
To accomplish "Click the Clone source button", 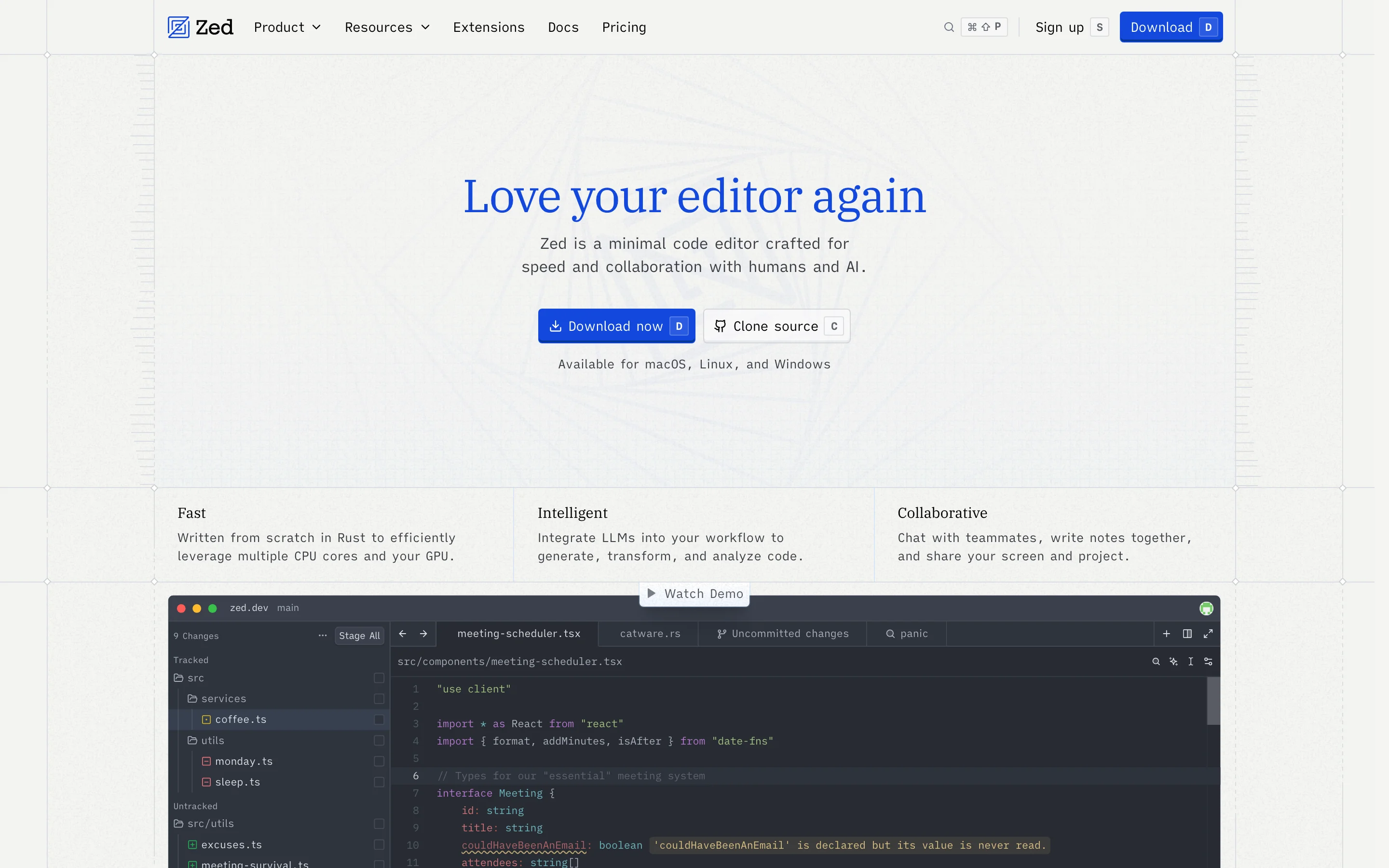I will pyautogui.click(x=776, y=326).
